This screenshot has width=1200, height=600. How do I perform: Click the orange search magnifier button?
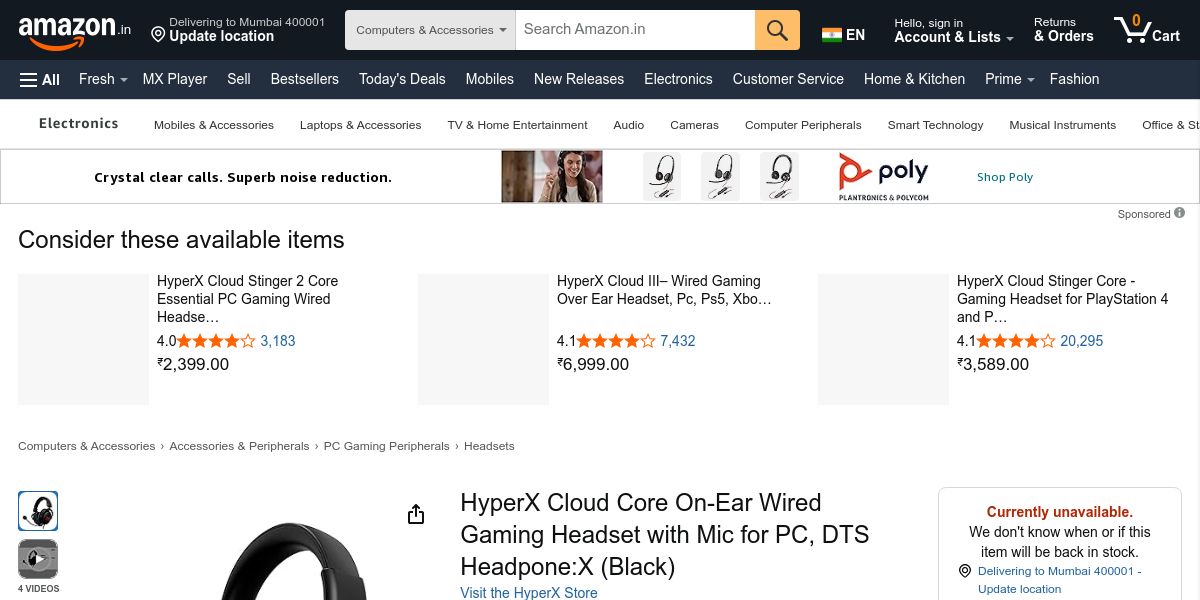tap(777, 30)
